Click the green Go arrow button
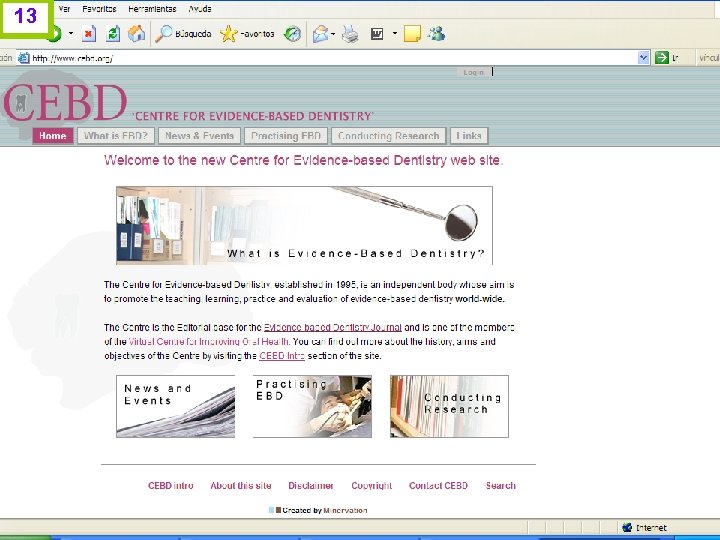Screen dimensions: 720x540 (662, 57)
